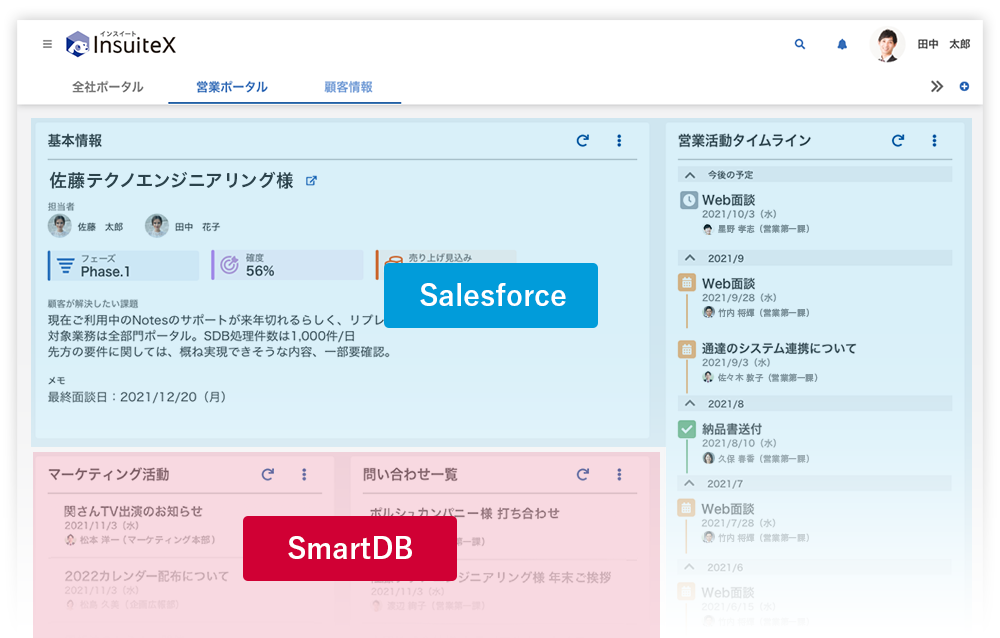Open 通達のシステム連携について entry
The height and width of the screenshot is (638, 1000).
(779, 348)
